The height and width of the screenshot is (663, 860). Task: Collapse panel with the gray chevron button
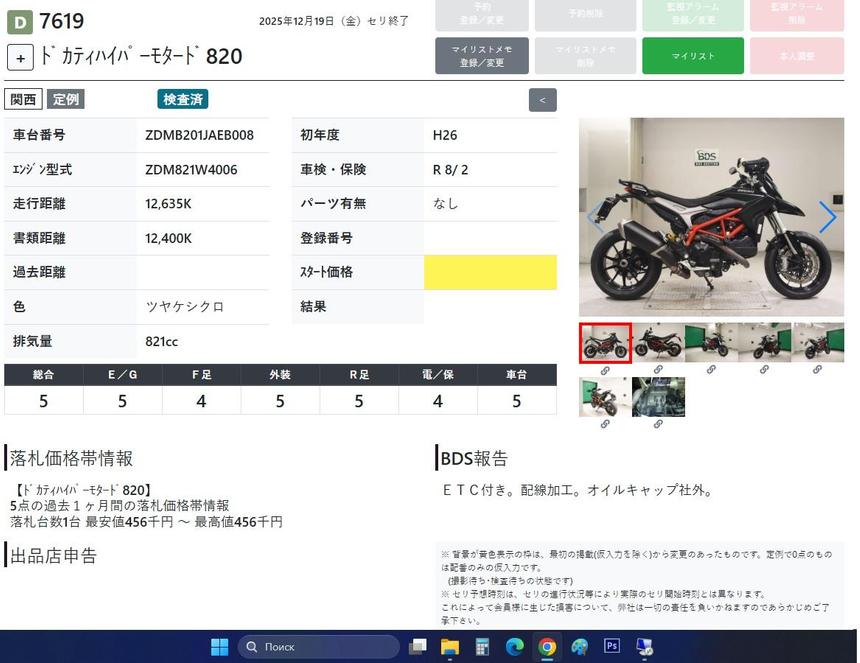[542, 100]
